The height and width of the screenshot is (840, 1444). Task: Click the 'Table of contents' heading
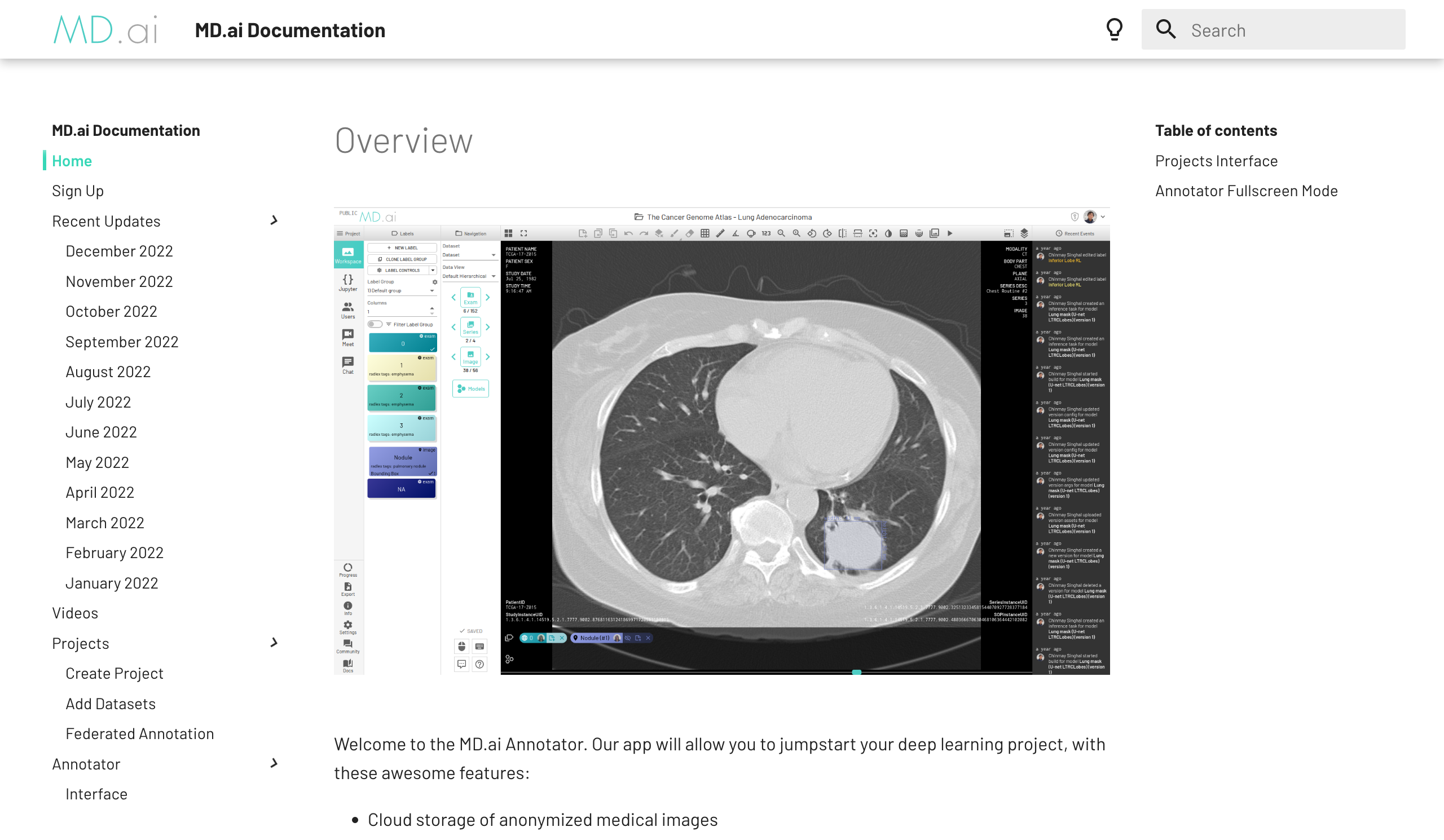tap(1216, 131)
